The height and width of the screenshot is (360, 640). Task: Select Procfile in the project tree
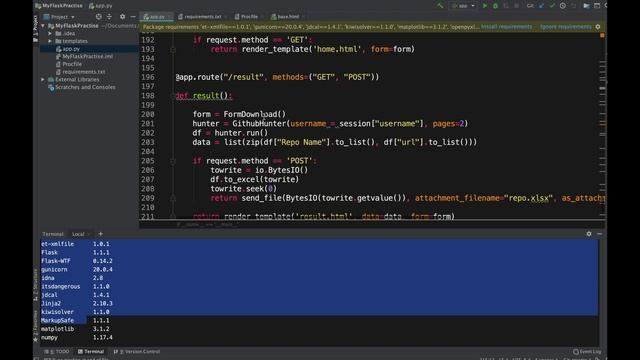pos(72,64)
